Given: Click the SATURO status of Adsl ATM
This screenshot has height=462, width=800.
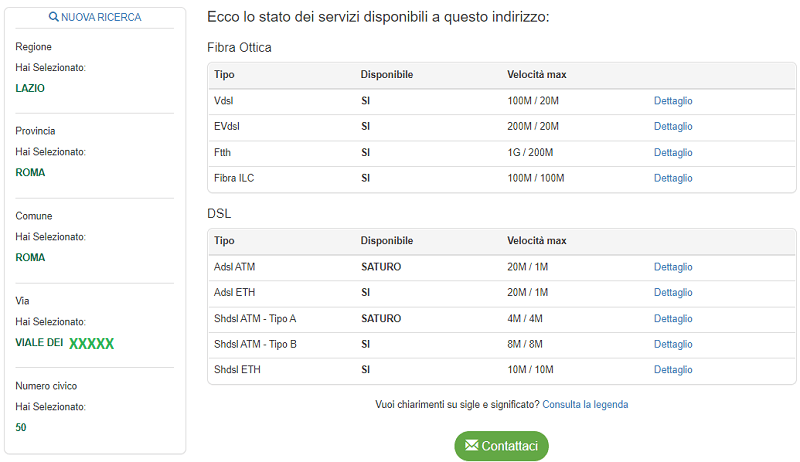Looking at the screenshot, I should click(381, 267).
